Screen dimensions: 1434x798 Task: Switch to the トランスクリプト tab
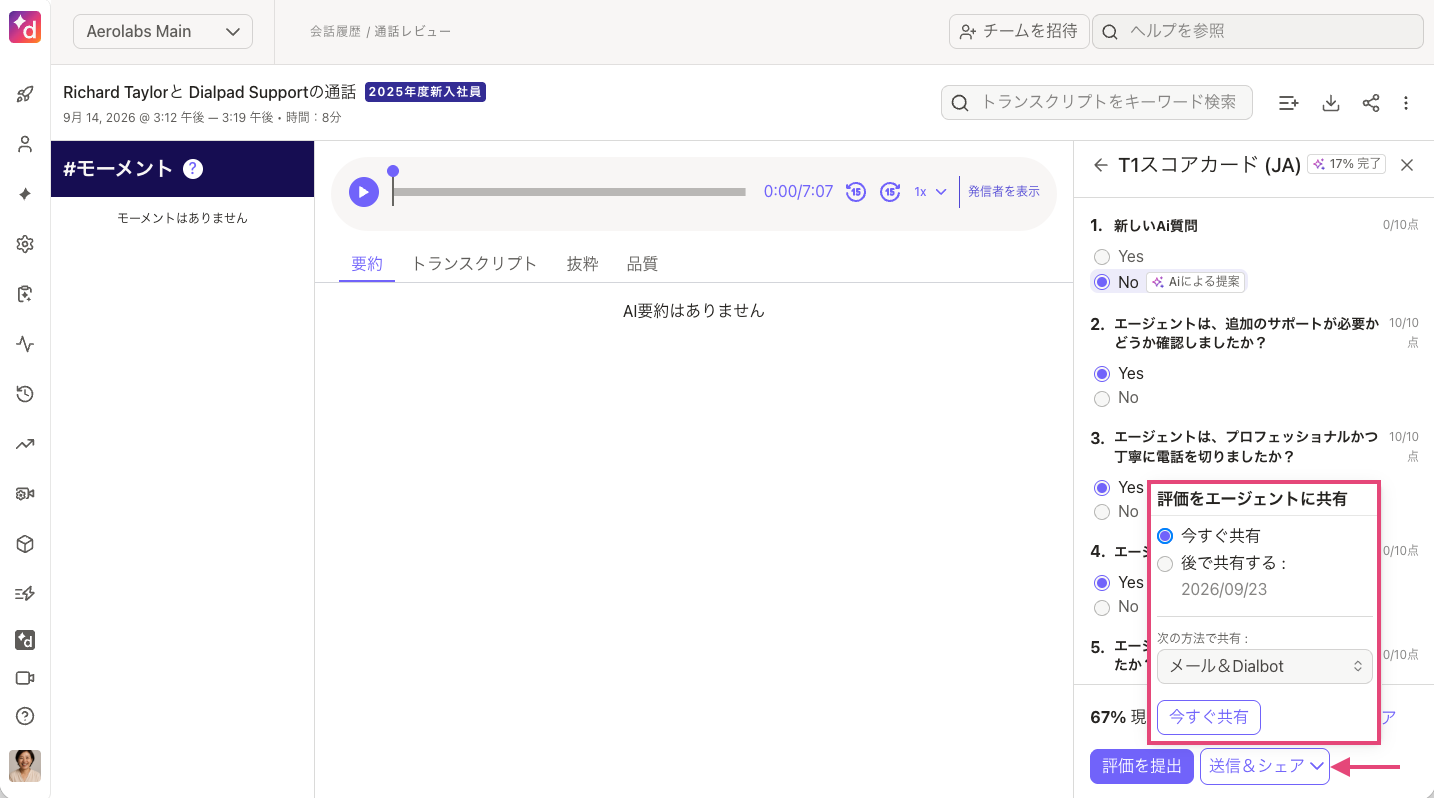[x=474, y=264]
